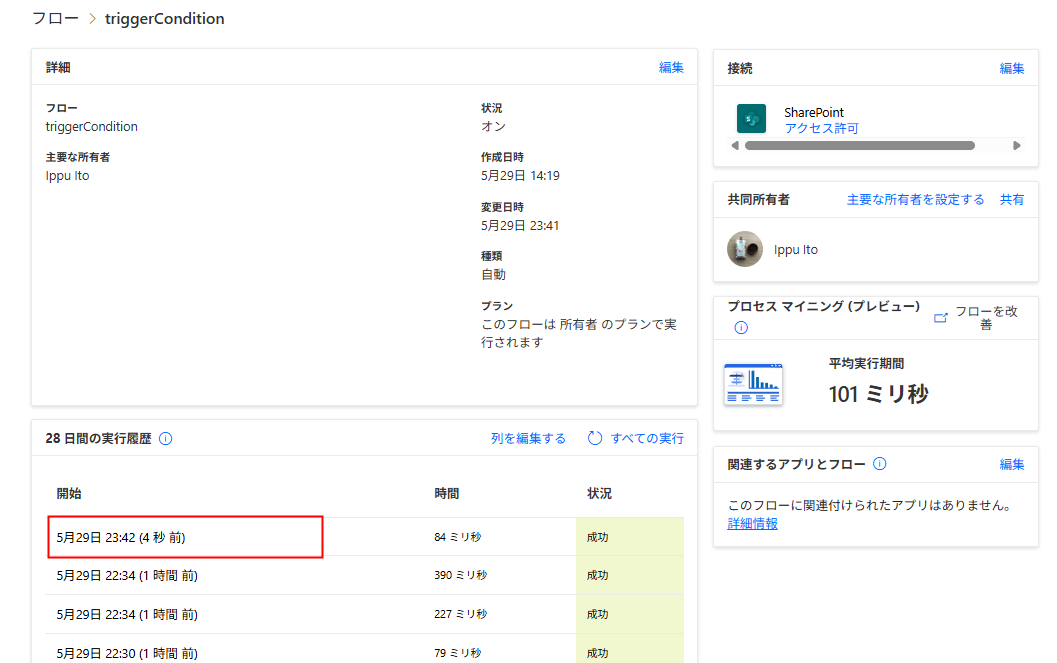The width and height of the screenshot is (1057, 663).
Task: Open the 詳細情報 link
Action: [752, 524]
